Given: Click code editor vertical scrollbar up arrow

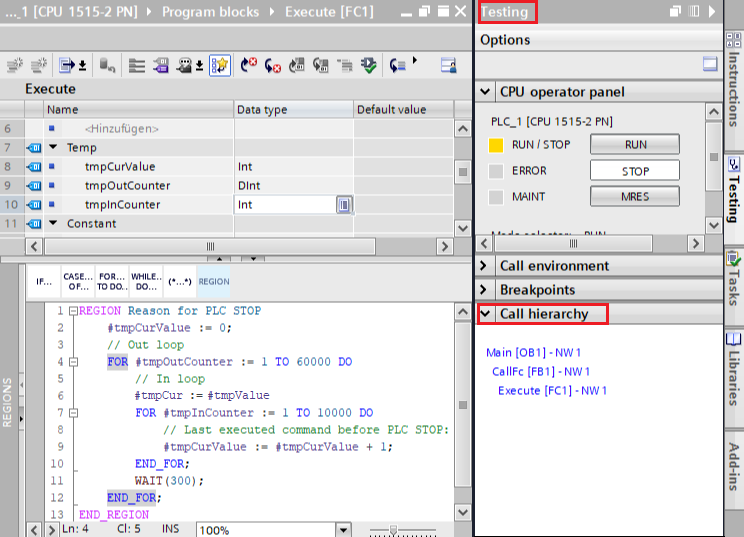Looking at the screenshot, I should tap(463, 312).
